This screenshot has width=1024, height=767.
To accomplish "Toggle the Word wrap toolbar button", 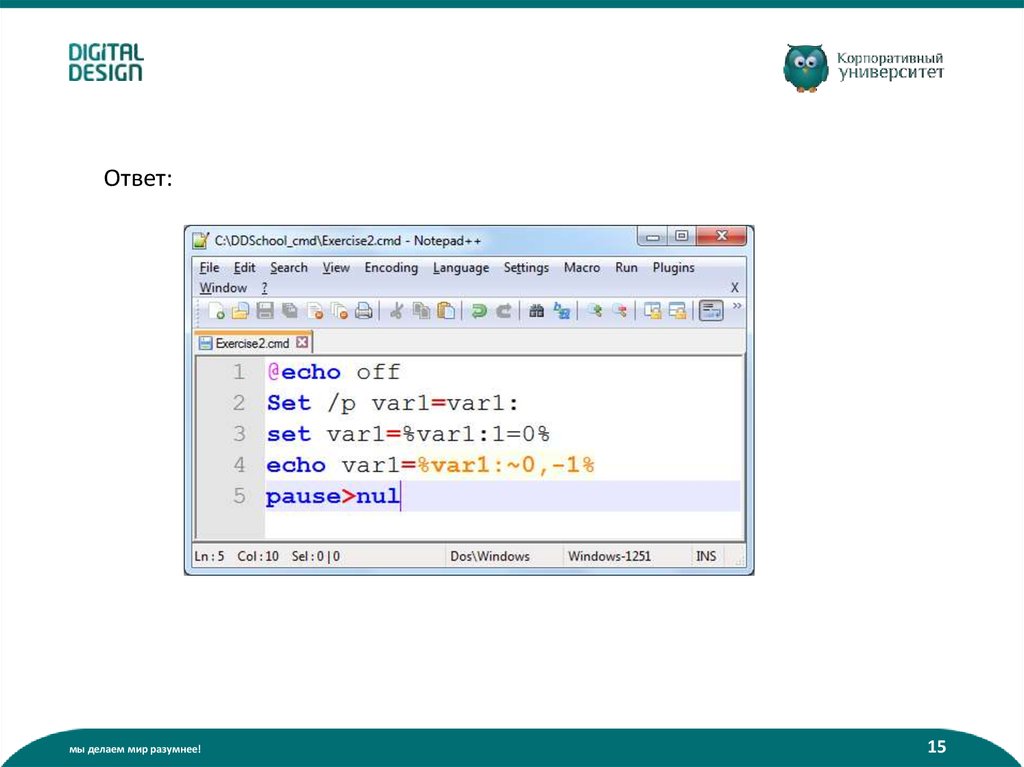I will 711,311.
